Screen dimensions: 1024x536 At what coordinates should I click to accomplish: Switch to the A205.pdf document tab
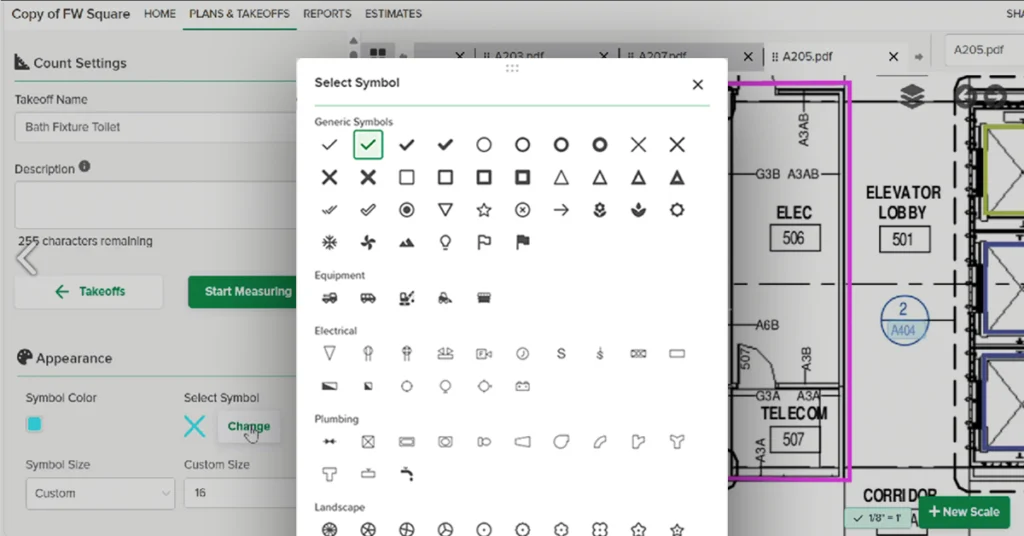point(807,57)
